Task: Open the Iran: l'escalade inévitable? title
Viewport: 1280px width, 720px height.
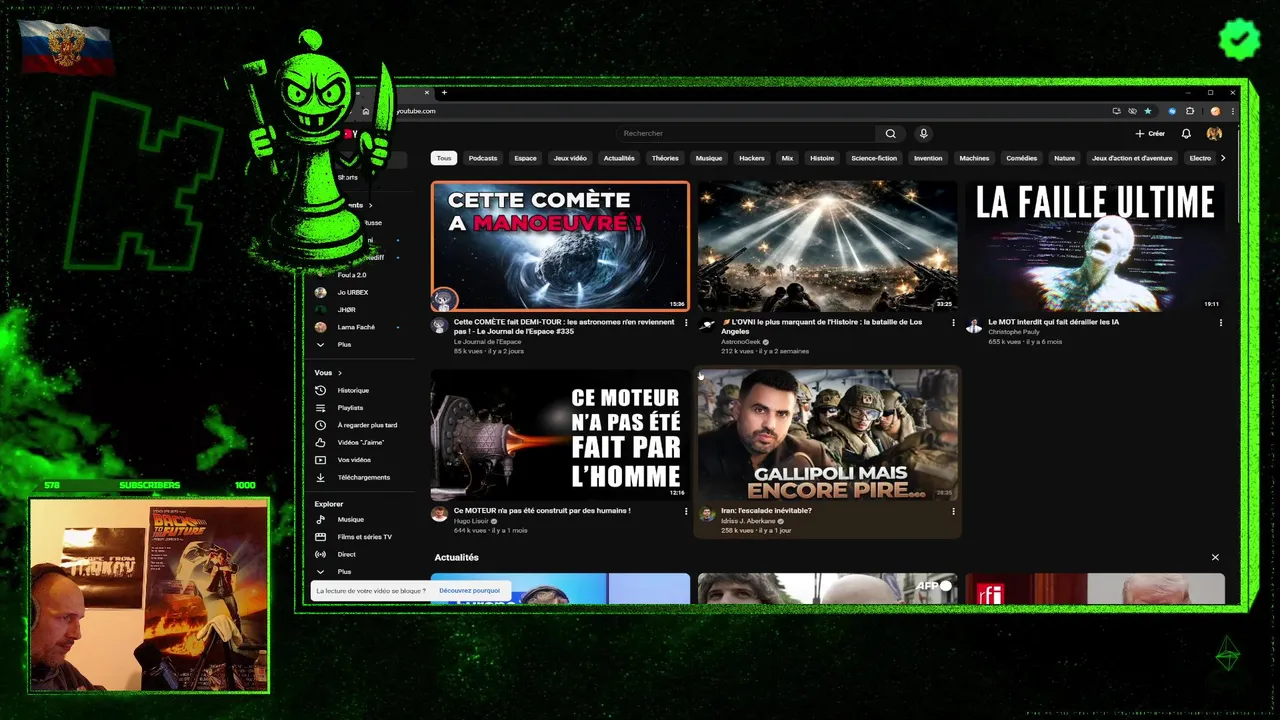Action: (x=766, y=511)
